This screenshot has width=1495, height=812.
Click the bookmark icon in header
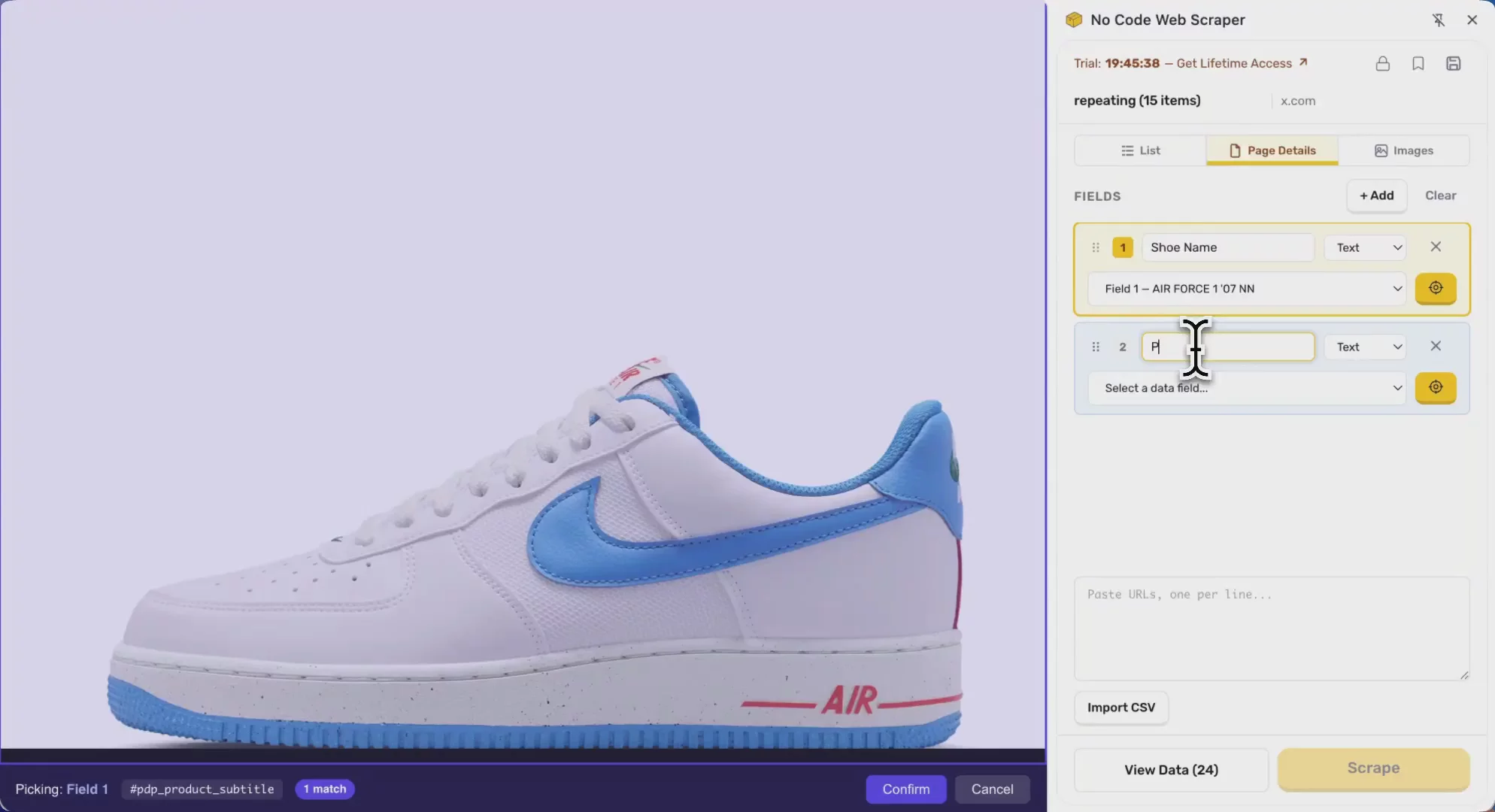point(1418,63)
